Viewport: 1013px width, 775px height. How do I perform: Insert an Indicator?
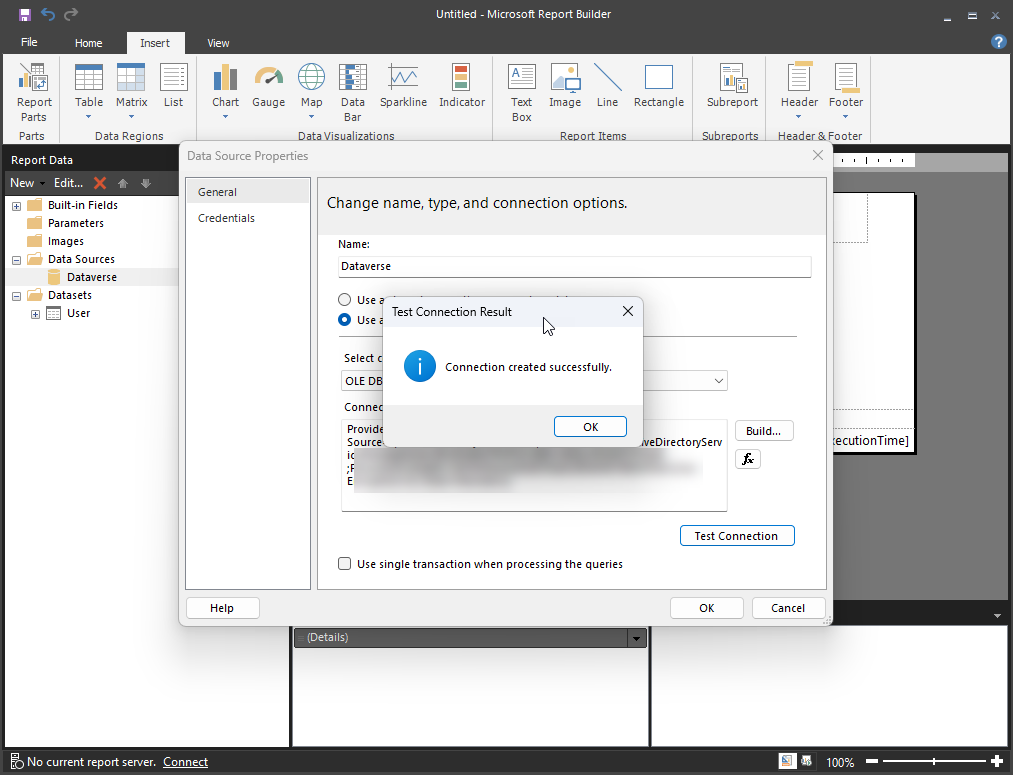[x=461, y=85]
